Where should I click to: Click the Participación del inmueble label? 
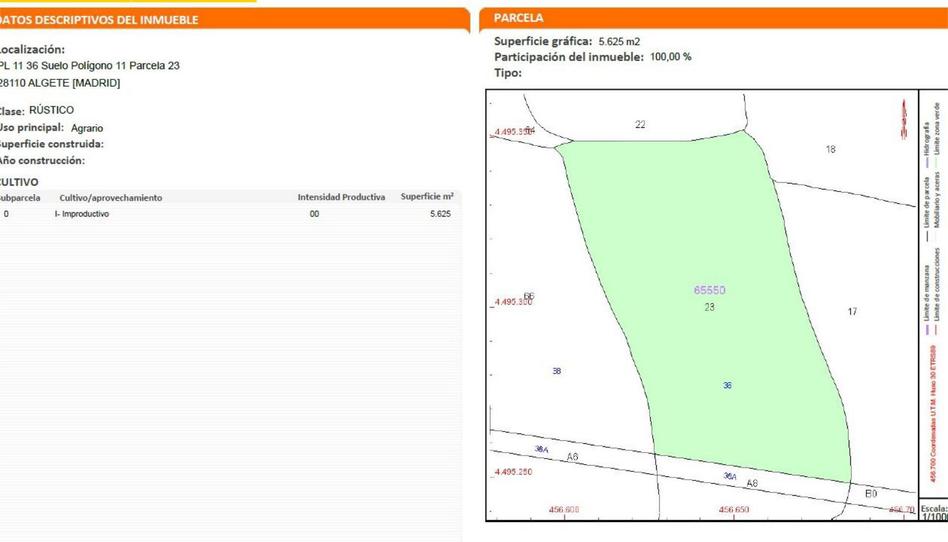(x=569, y=57)
